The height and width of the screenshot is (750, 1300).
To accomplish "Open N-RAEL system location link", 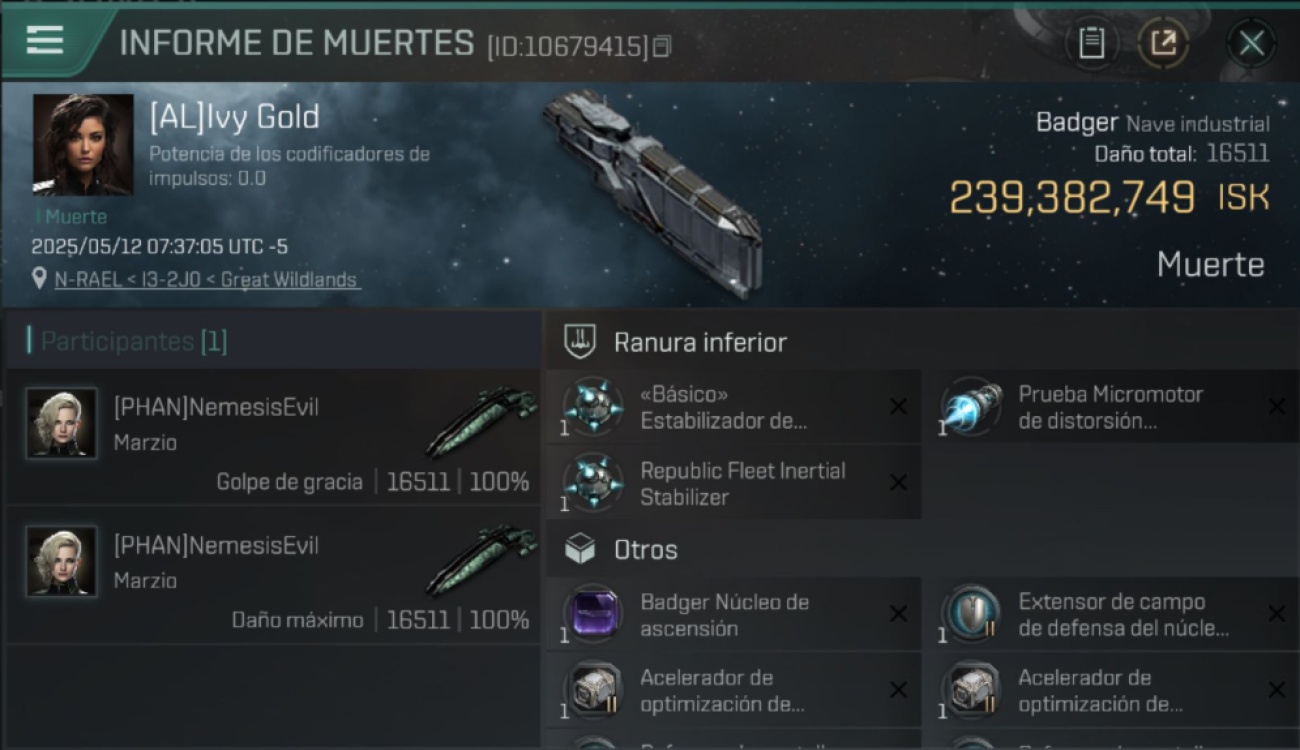I will pos(206,280).
